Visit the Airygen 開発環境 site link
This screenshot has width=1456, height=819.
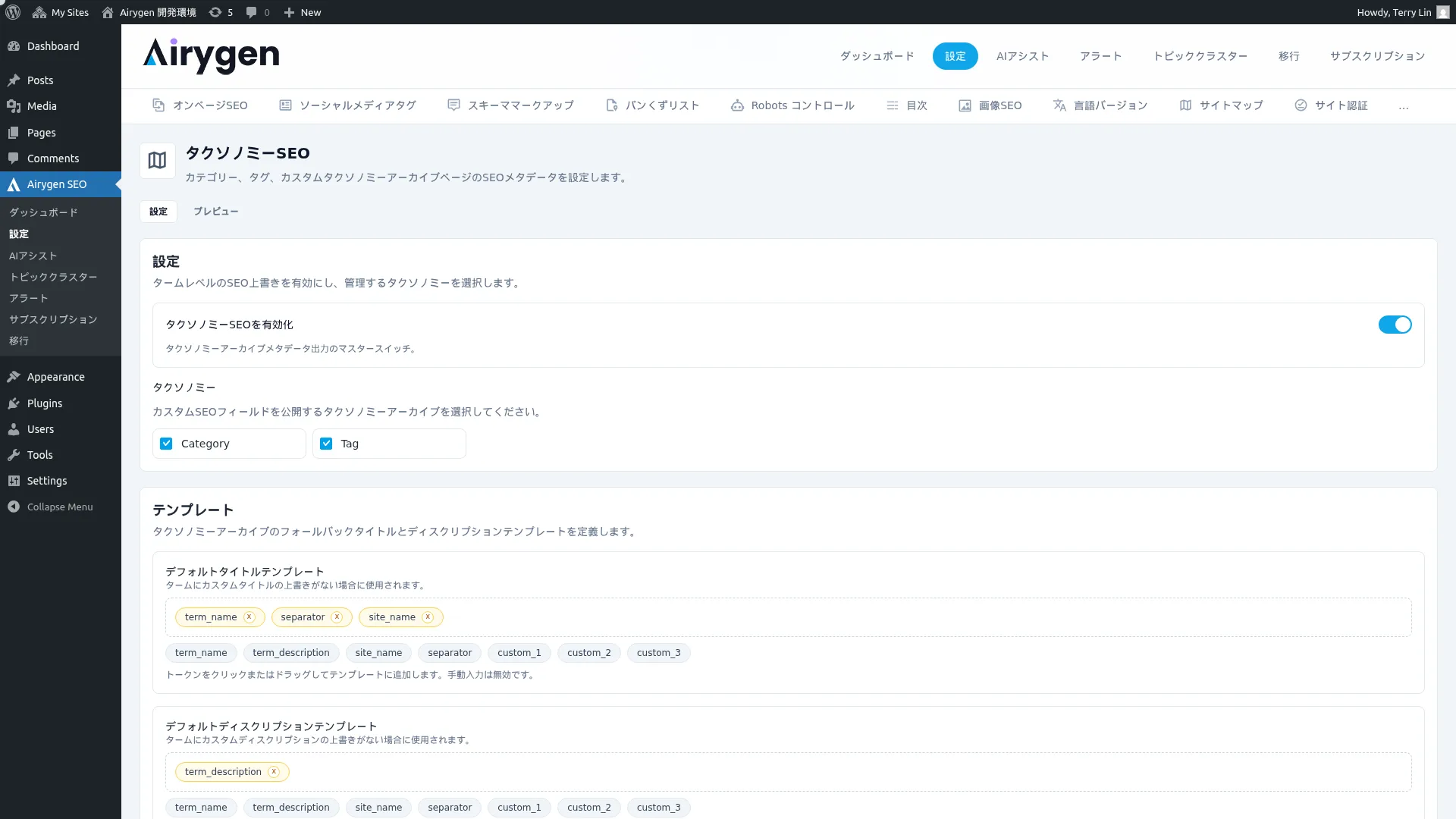[149, 12]
